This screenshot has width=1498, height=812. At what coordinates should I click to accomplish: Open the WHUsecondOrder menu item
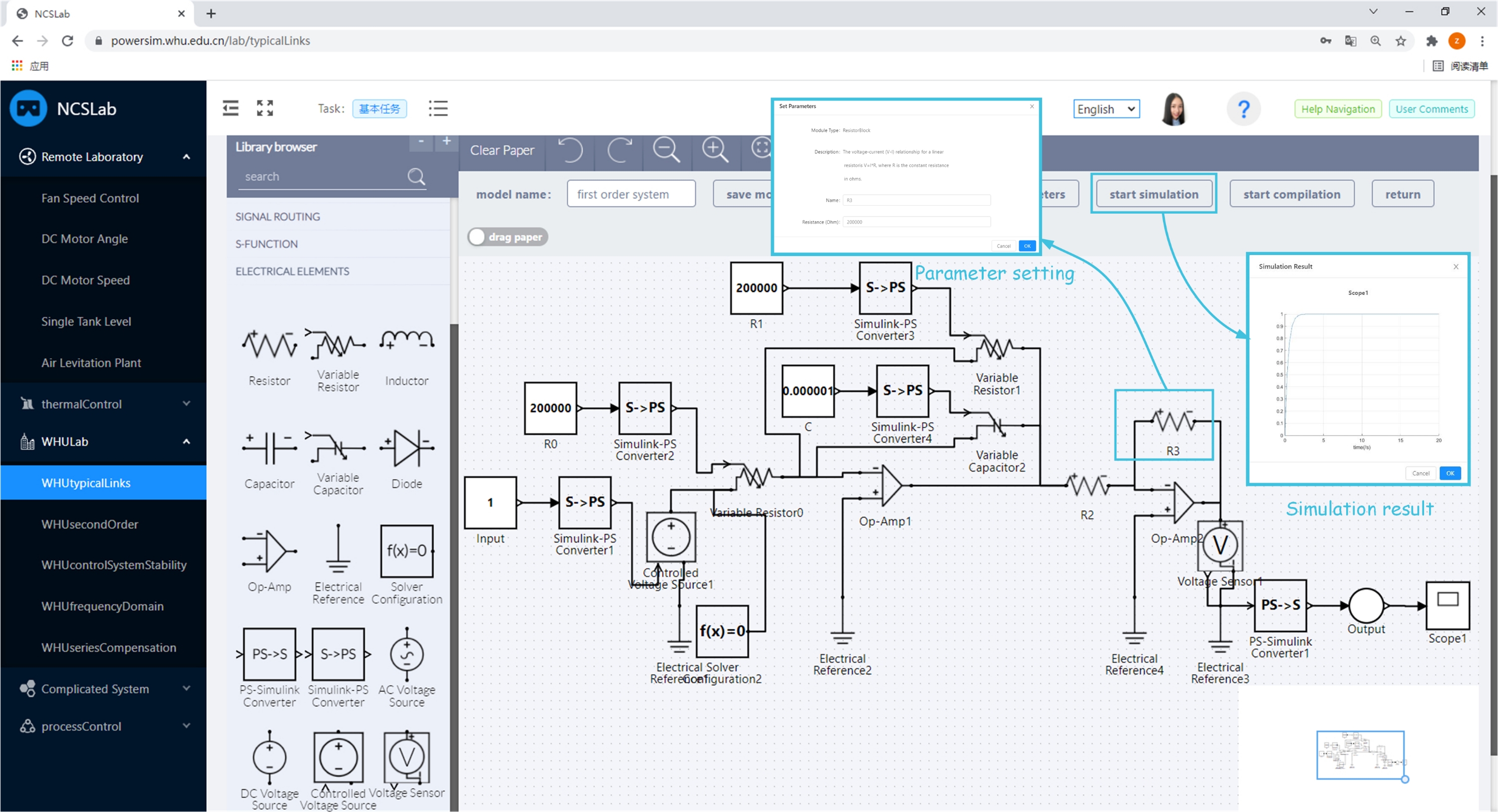[x=89, y=525]
